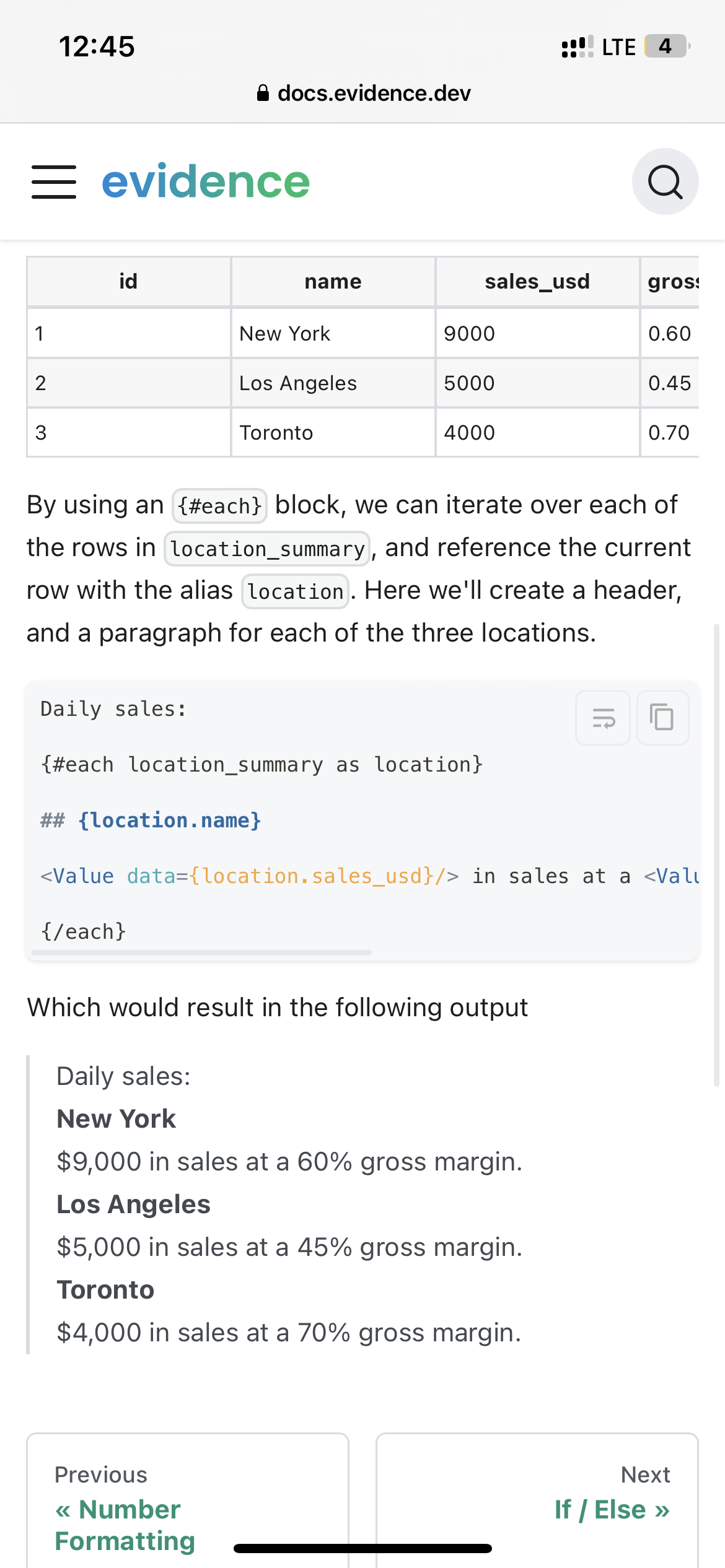Tap the LTE network label
The height and width of the screenshot is (1568, 725).
tap(618, 46)
